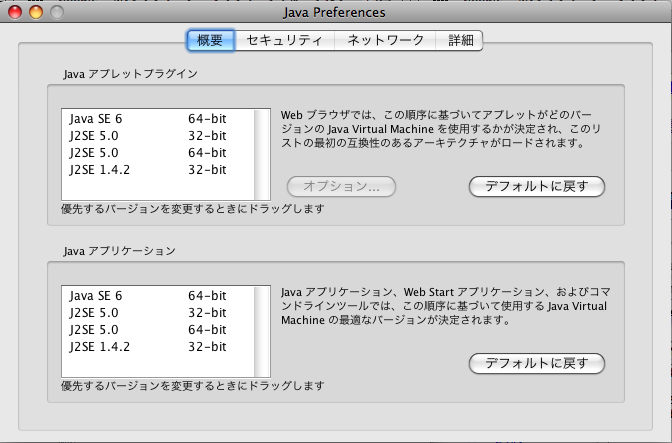Open the 詳細 tab
The image size is (672, 443).
pyautogui.click(x=459, y=41)
